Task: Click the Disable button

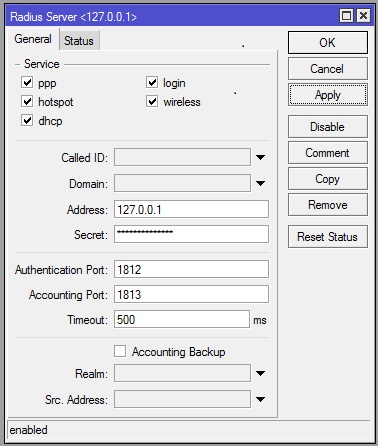Action: (x=328, y=127)
